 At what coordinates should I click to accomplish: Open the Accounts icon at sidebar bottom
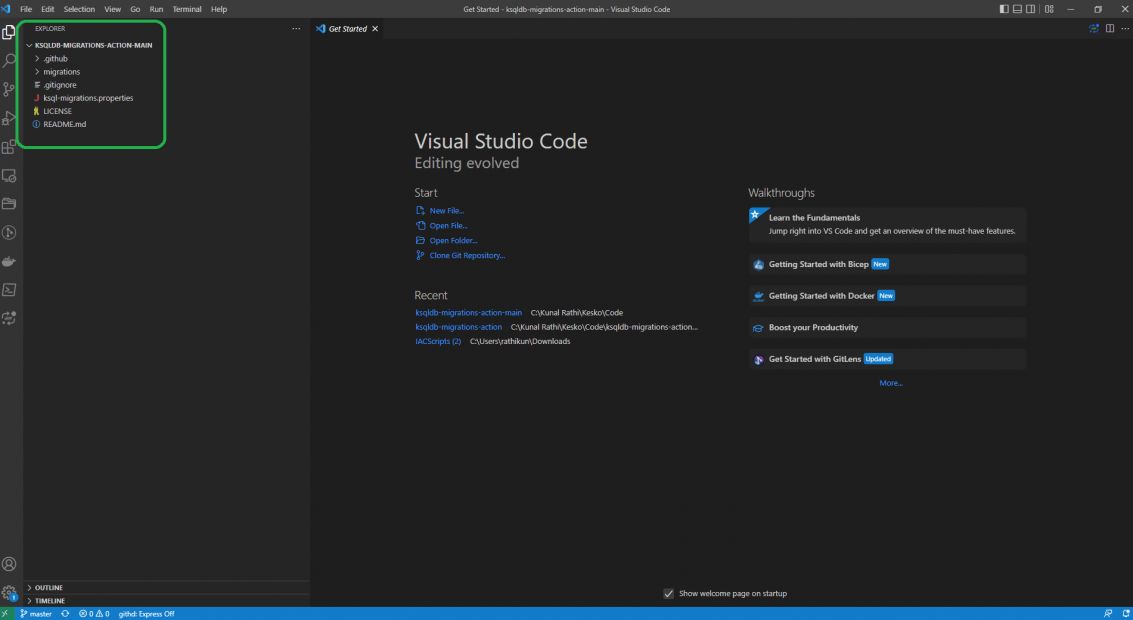point(10,563)
